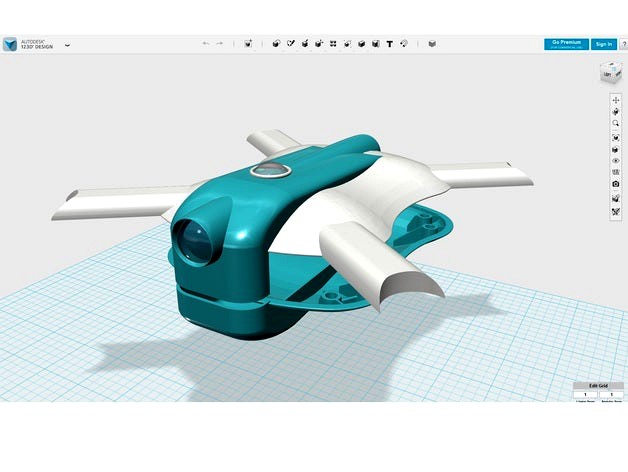Open the Pattern tools icon

coord(333,44)
